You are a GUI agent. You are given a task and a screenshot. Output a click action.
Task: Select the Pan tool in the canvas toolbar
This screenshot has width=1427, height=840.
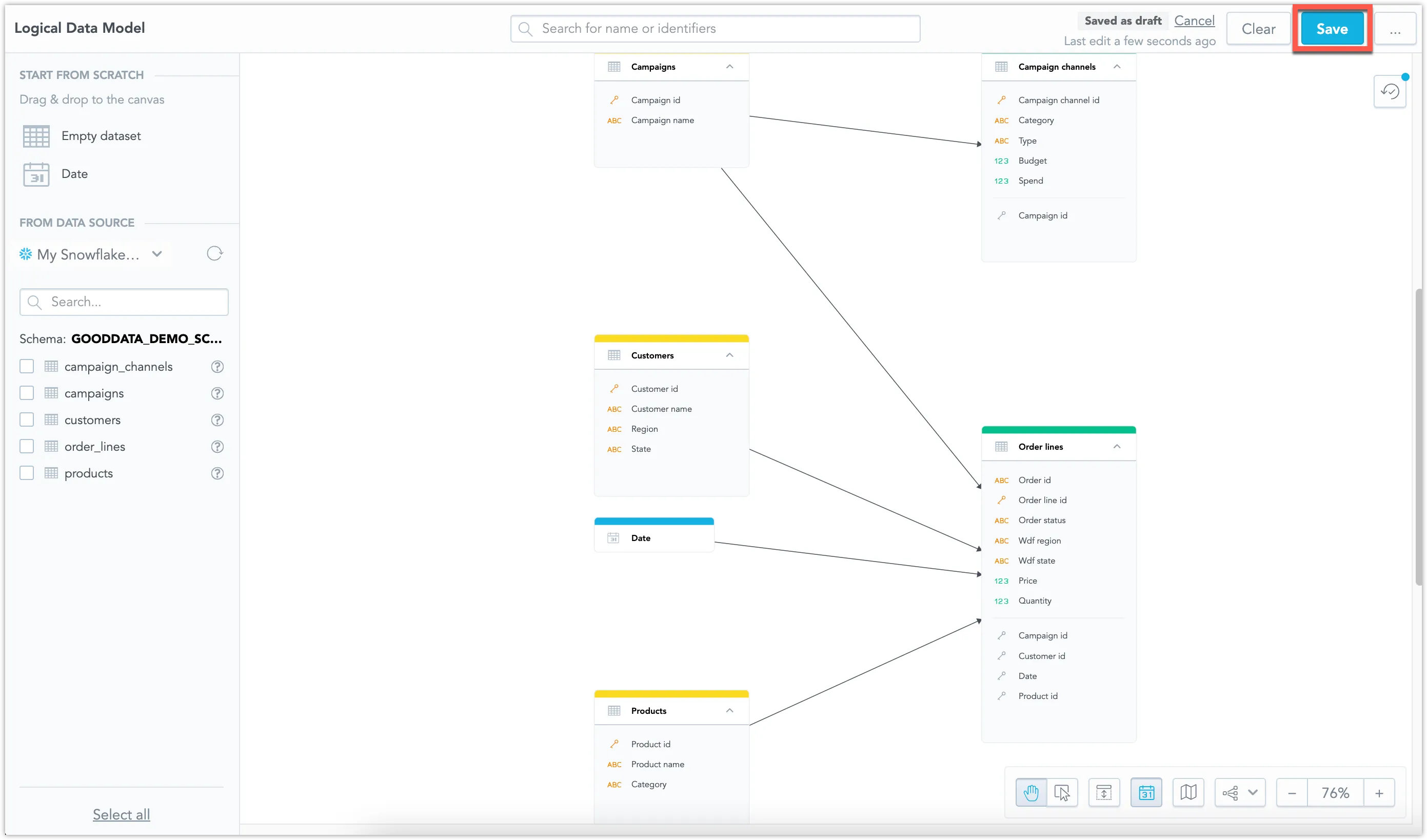[x=1030, y=792]
